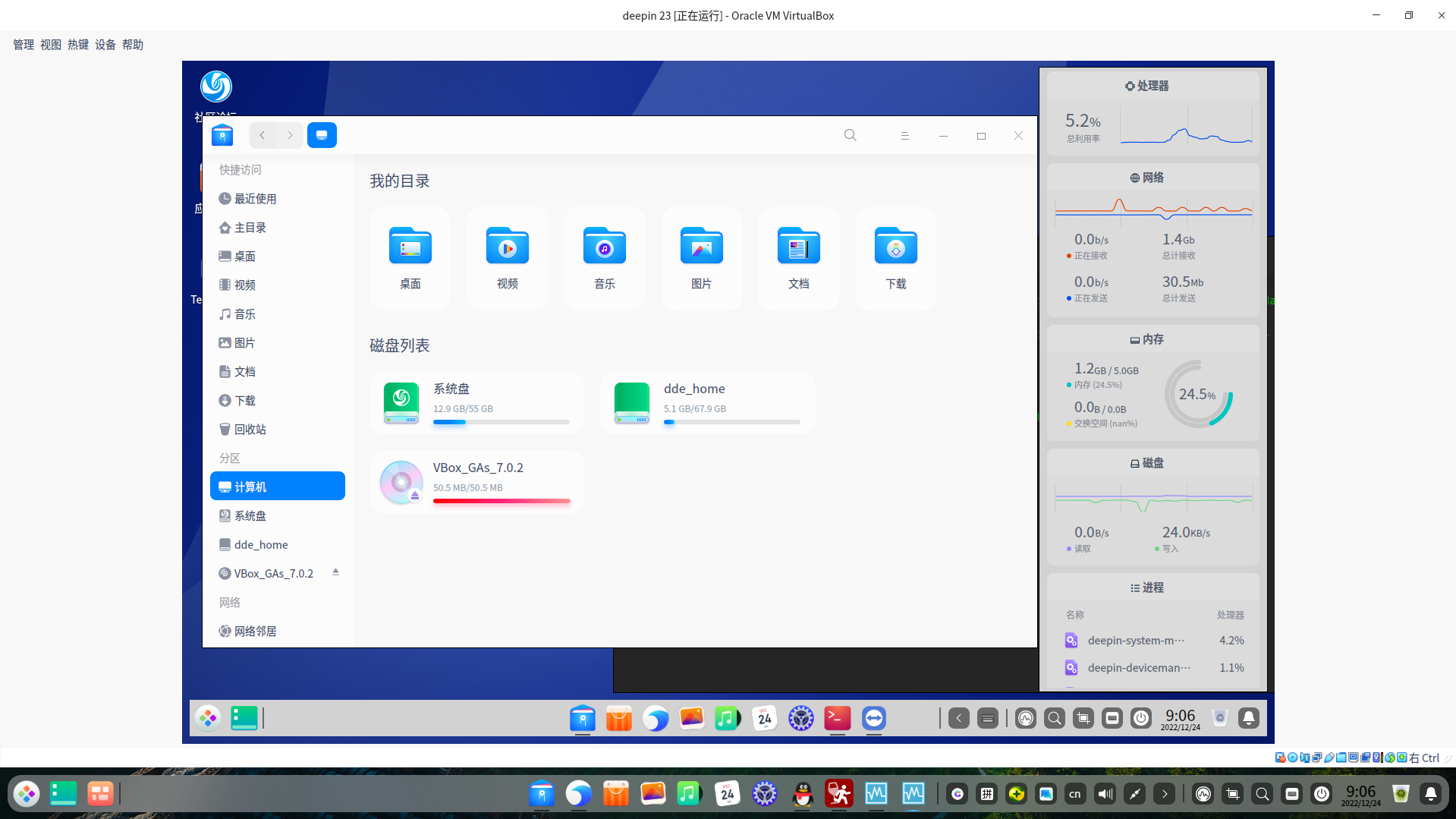Screen dimensions: 1456x819
Task: Open the VirtualBox 视图 menu
Action: [51, 45]
